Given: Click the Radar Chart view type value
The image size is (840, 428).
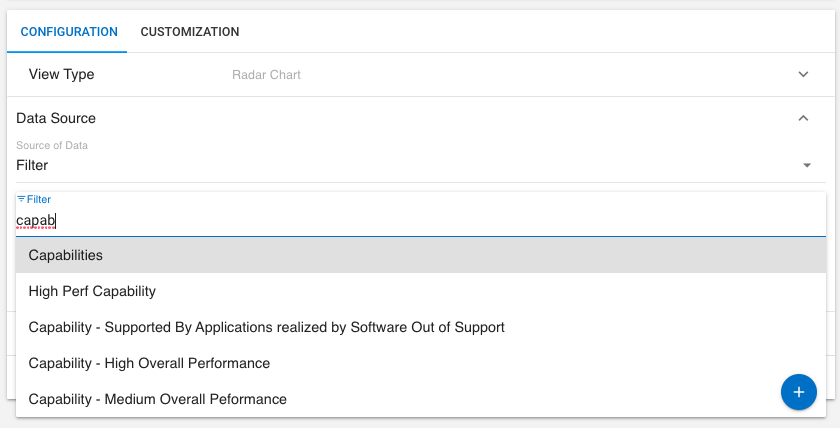Looking at the screenshot, I should tap(266, 75).
